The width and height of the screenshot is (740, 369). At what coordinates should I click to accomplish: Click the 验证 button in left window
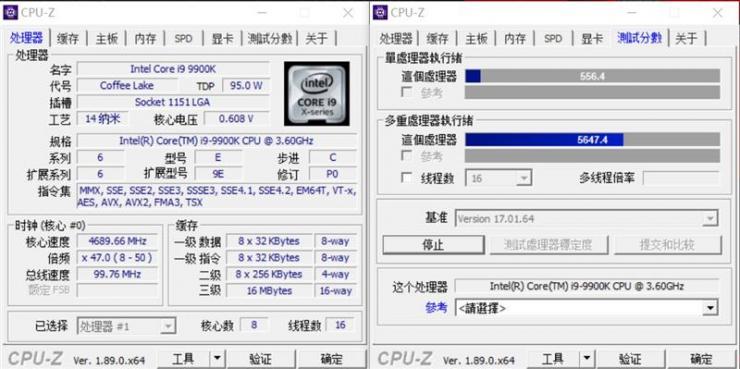coord(260,359)
